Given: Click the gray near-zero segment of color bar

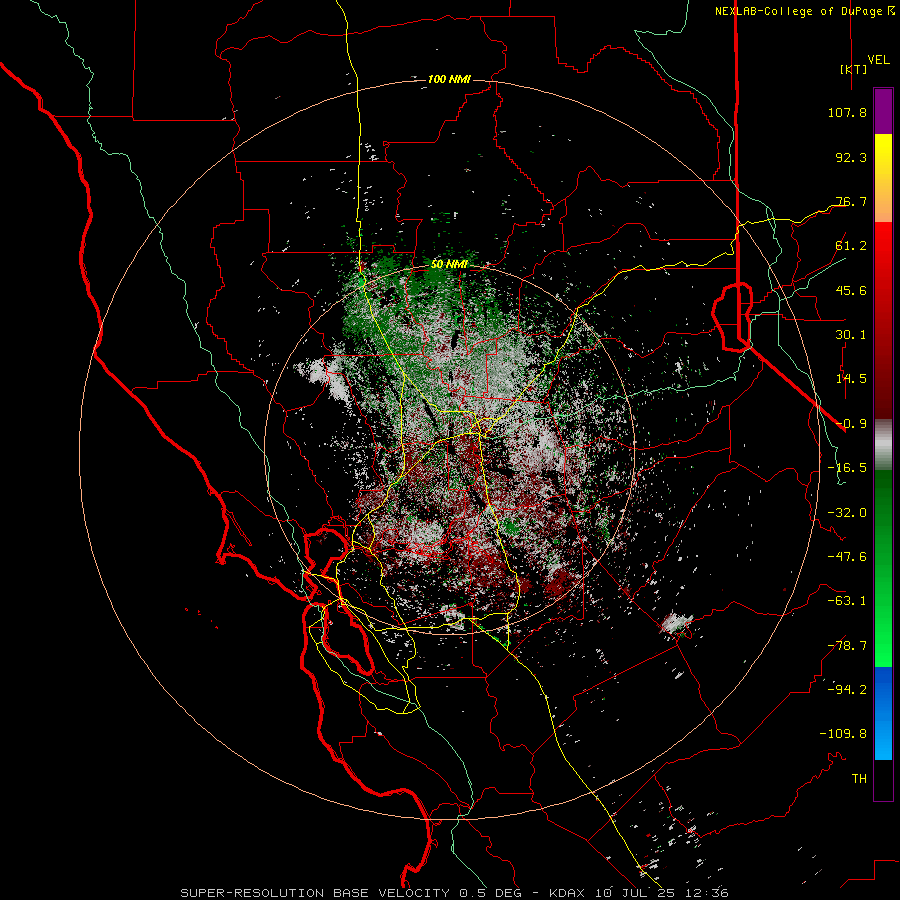Looking at the screenshot, I should tap(883, 445).
